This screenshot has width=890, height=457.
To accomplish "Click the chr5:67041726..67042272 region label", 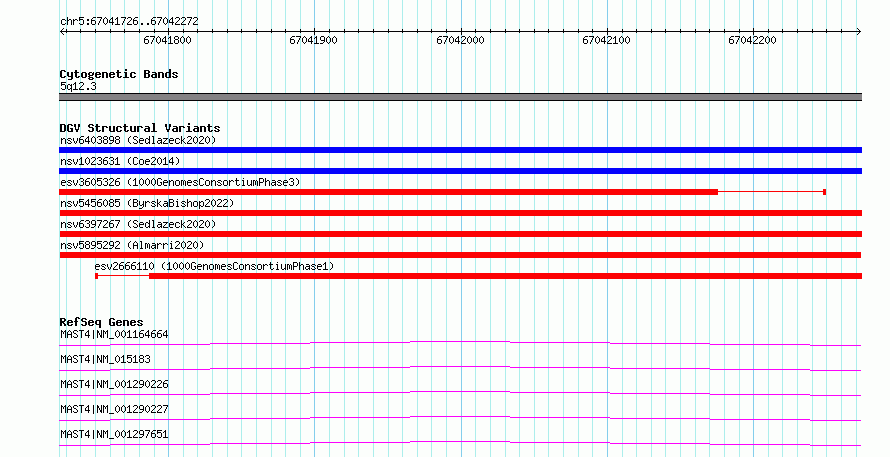I will coord(129,21).
